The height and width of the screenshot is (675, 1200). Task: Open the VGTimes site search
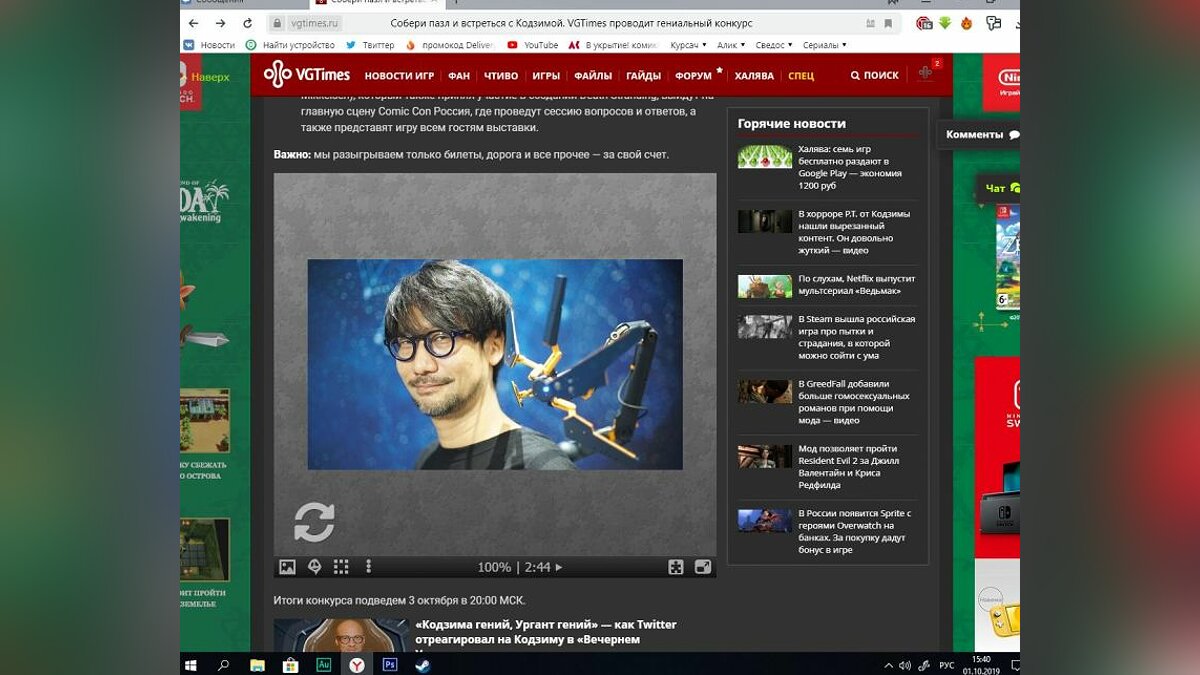click(x=874, y=75)
